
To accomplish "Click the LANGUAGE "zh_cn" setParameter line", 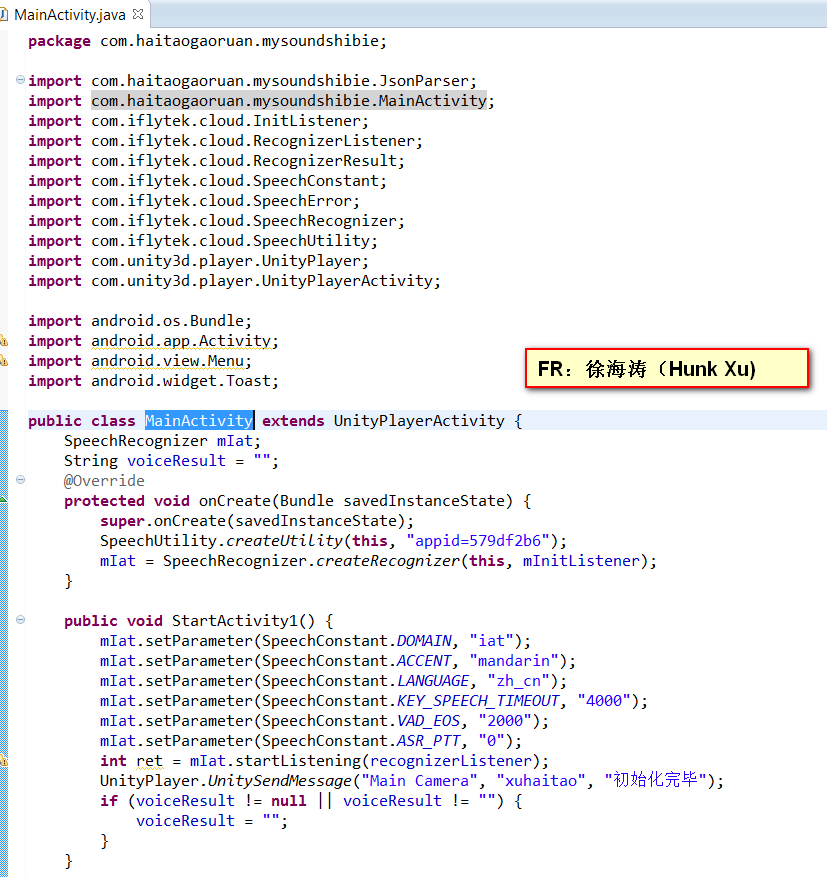I will coord(333,681).
